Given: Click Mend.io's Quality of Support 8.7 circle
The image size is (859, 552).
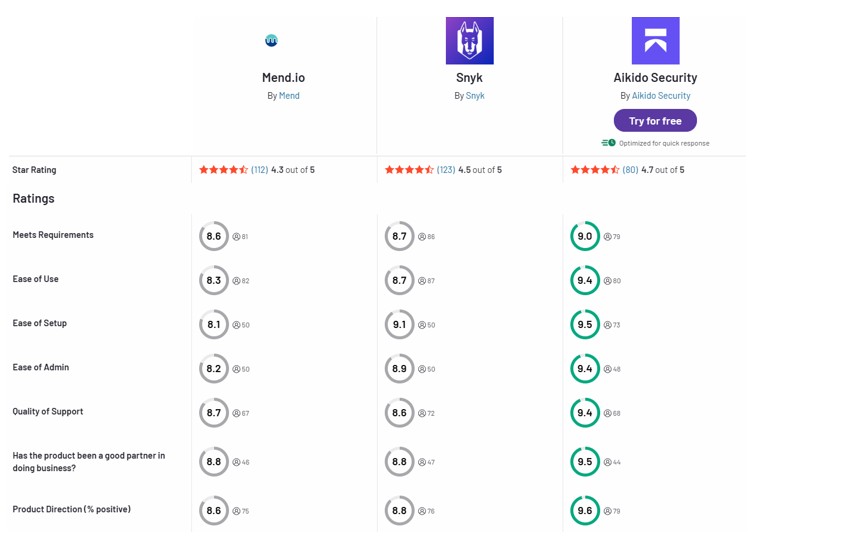Looking at the screenshot, I should (214, 413).
